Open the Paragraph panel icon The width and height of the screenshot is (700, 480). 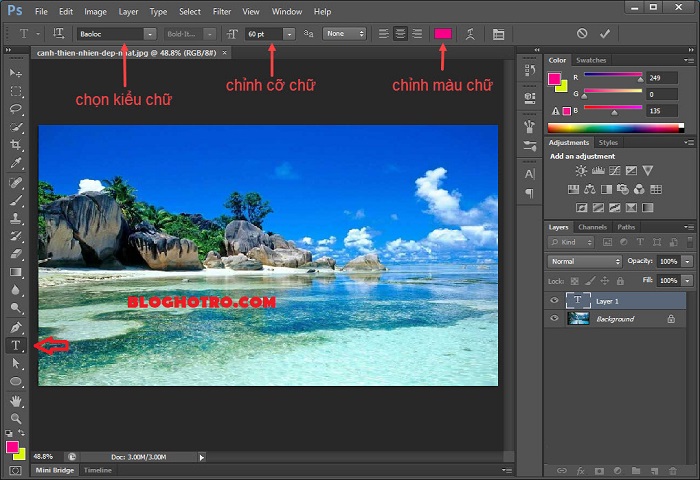point(530,193)
